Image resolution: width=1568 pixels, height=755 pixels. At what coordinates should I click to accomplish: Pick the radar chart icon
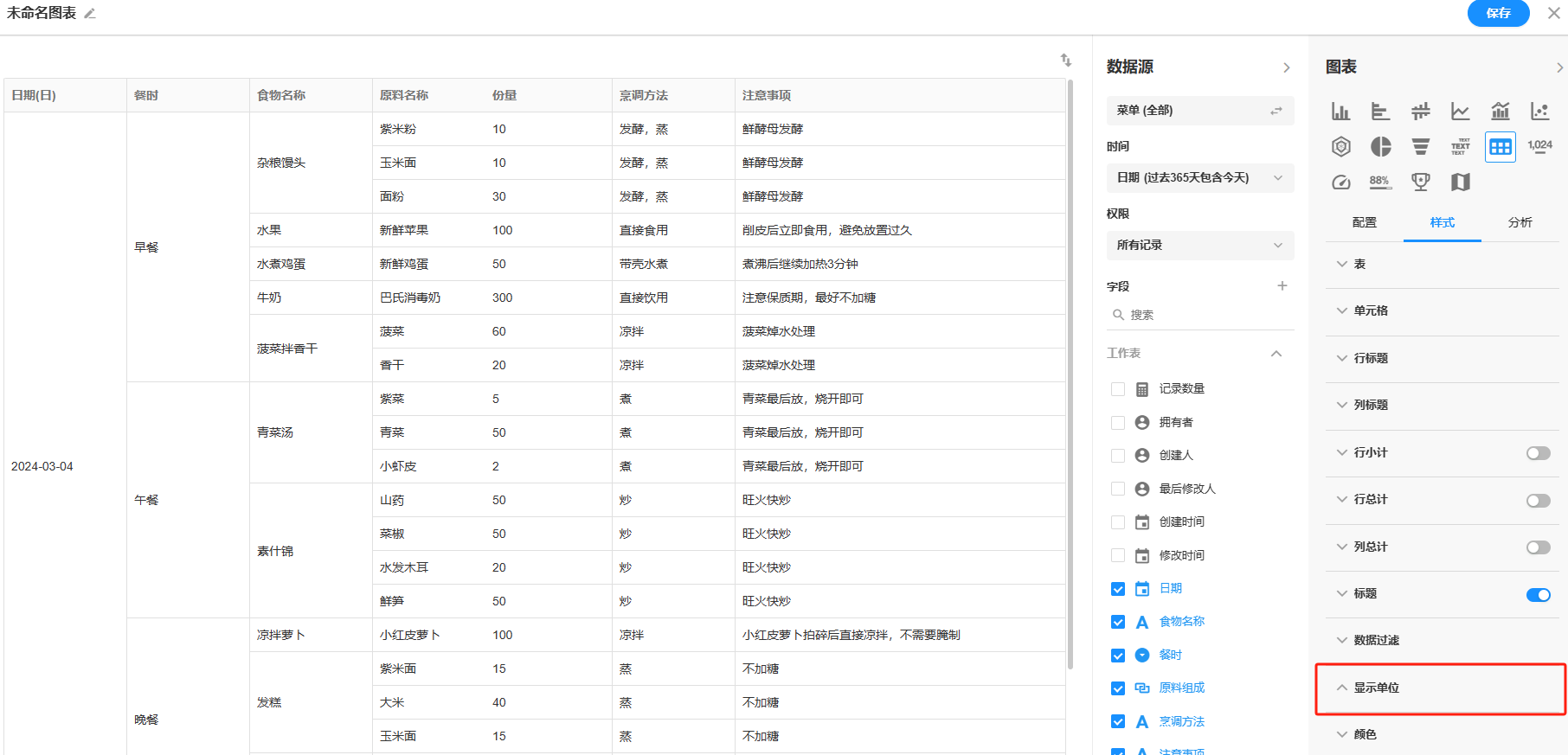click(x=1340, y=147)
